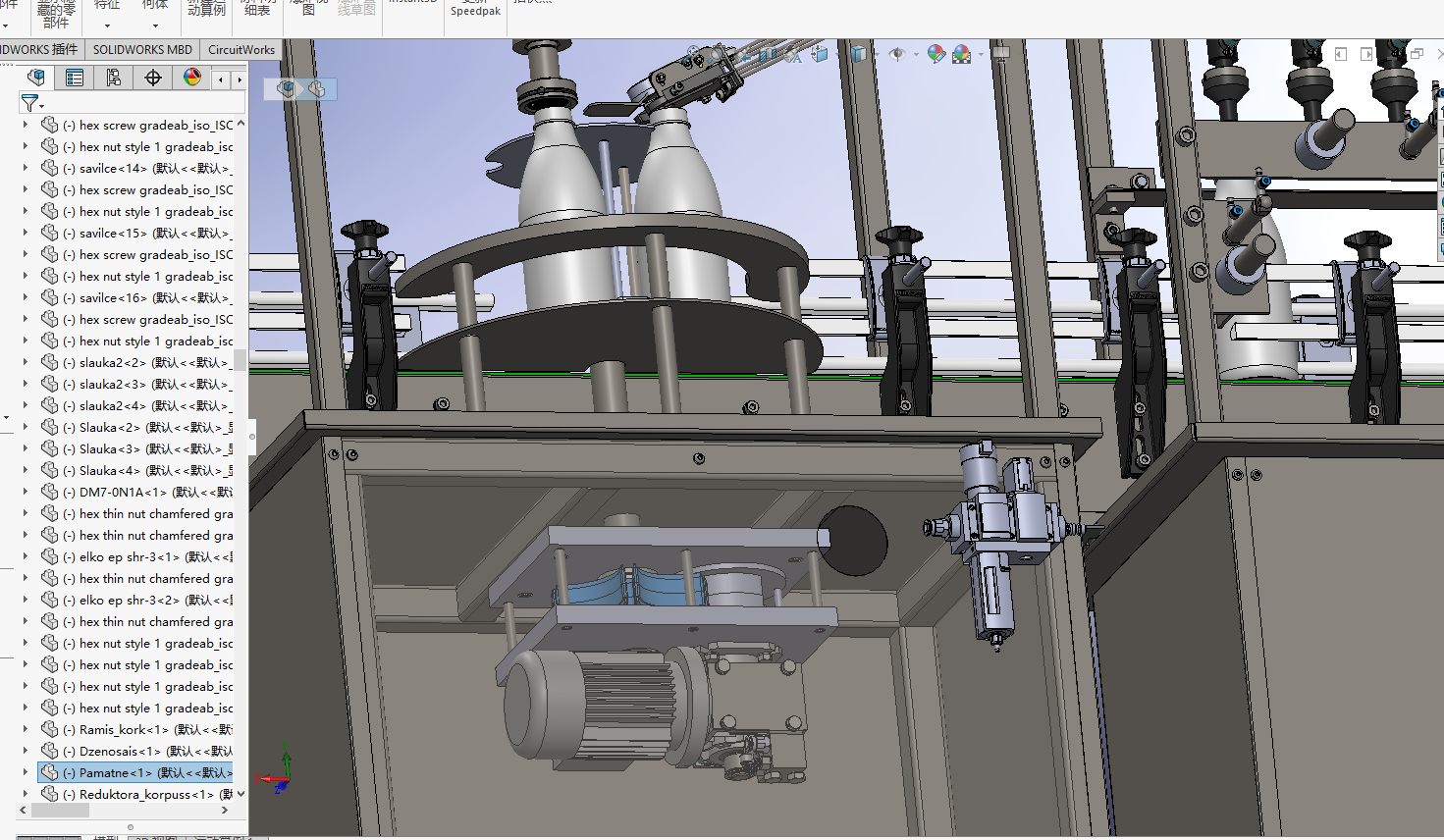Viewport: 1444px width, 840px height.
Task: Open the FeatureManager design tree tab
Action: coord(36,77)
